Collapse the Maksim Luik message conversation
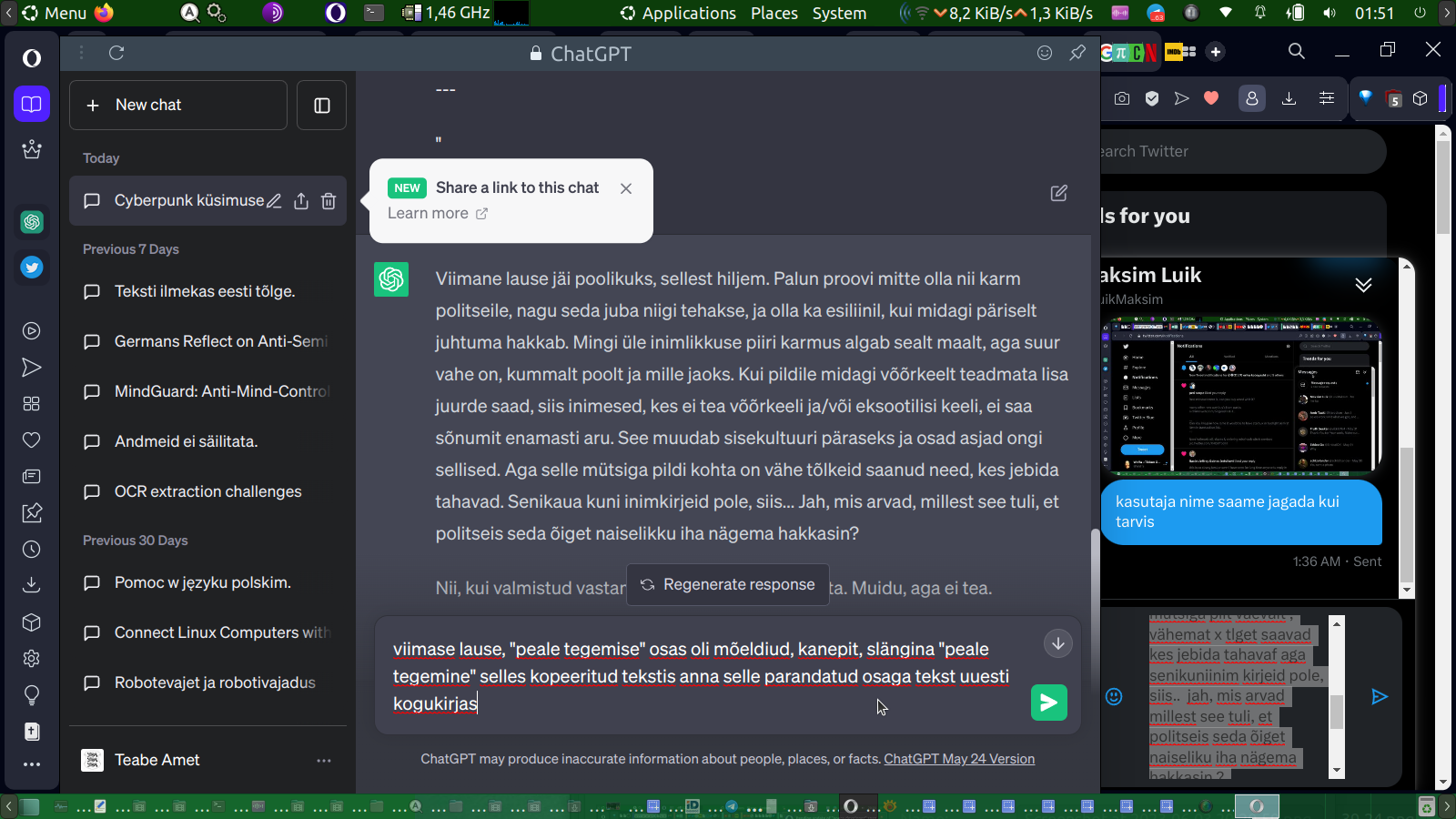 tap(1363, 285)
